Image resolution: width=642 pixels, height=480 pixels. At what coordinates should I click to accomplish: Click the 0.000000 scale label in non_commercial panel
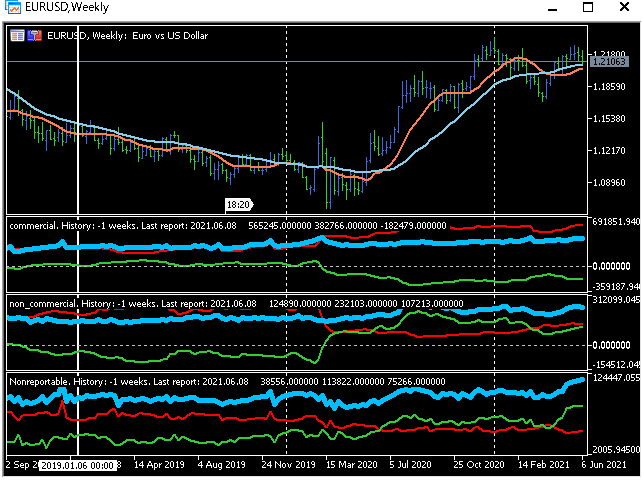click(x=611, y=346)
